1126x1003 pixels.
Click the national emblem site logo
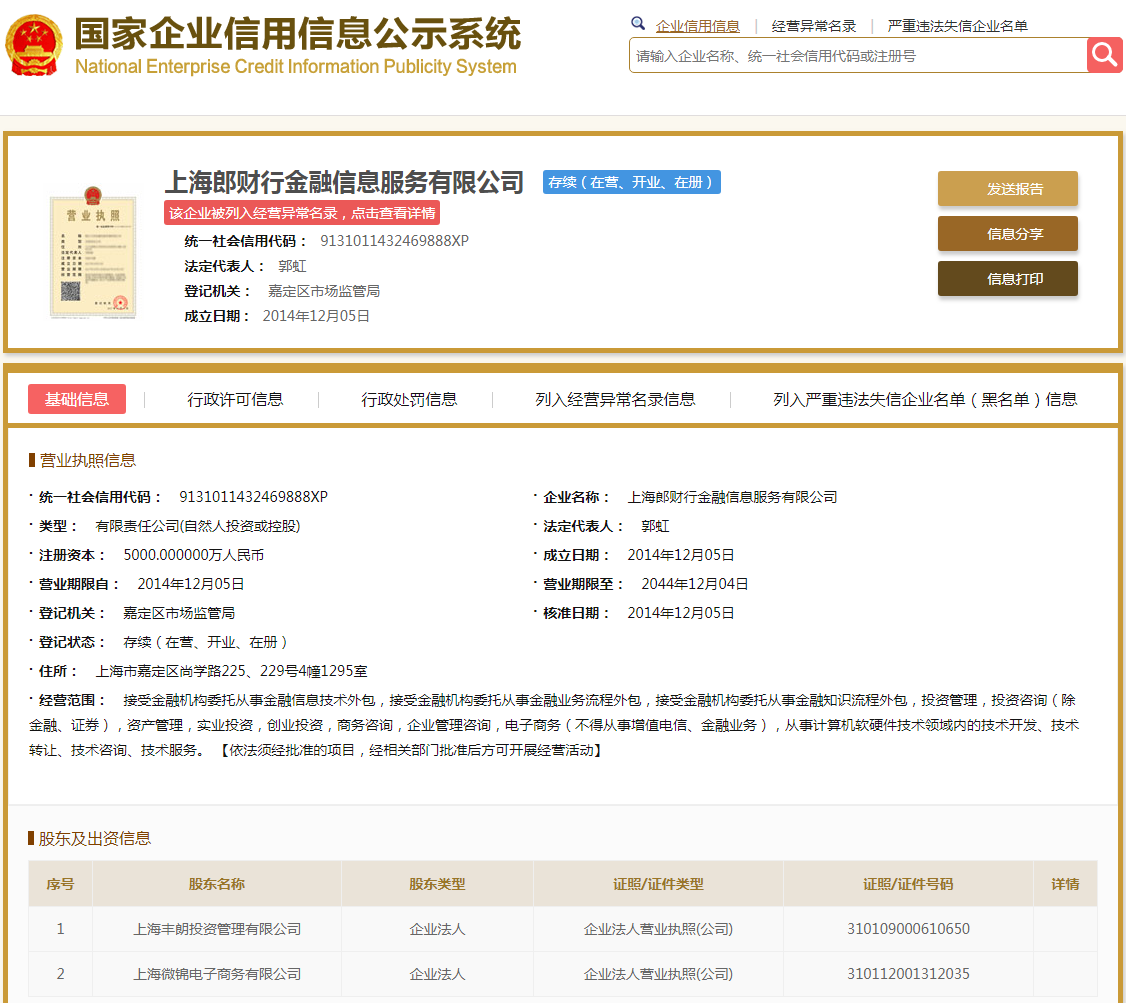[x=34, y=45]
